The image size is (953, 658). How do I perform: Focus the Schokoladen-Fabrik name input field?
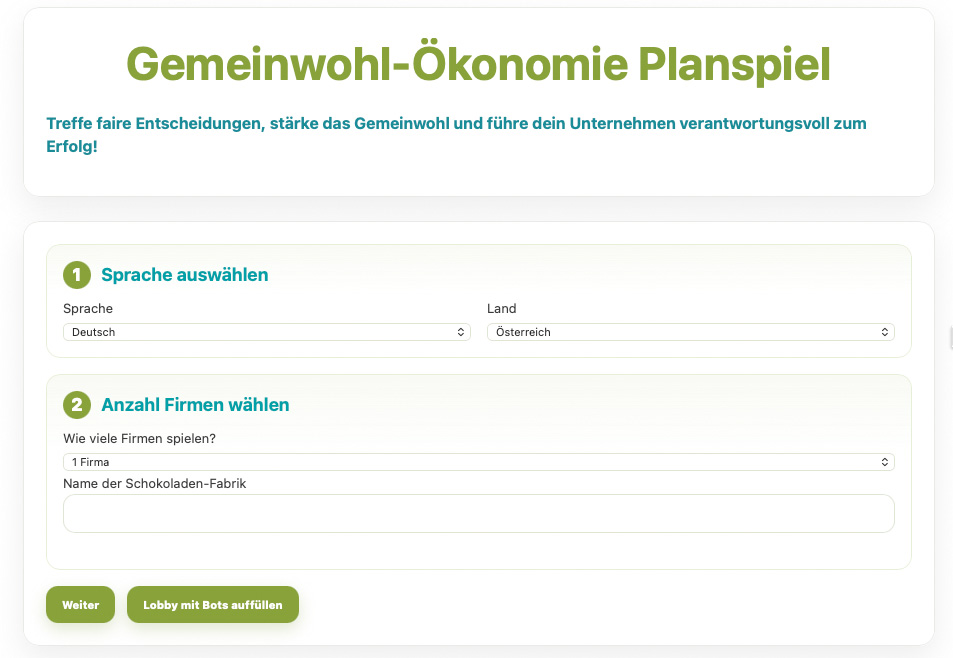tap(478, 513)
